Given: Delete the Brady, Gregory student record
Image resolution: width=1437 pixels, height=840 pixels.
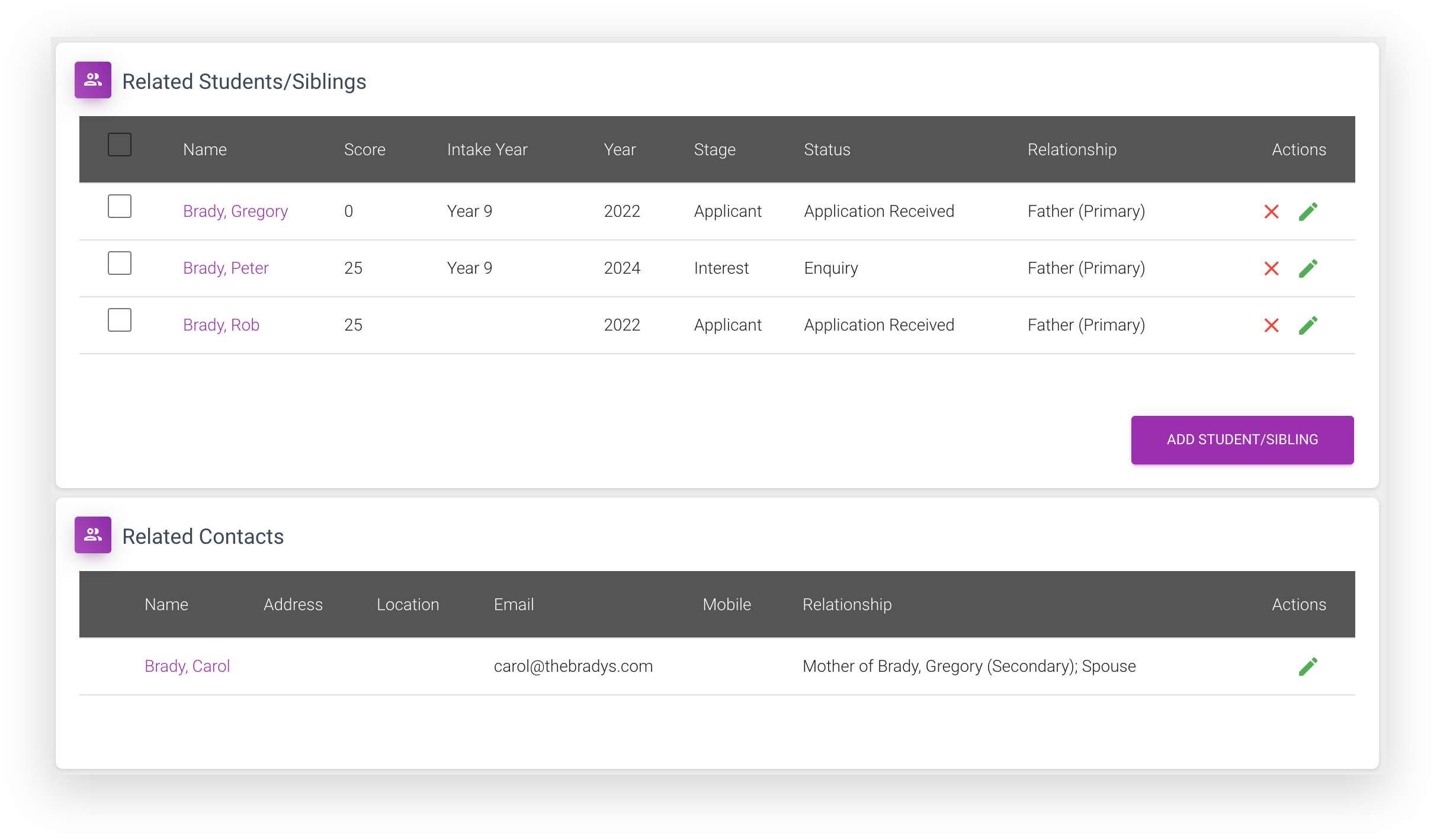Looking at the screenshot, I should coord(1272,211).
